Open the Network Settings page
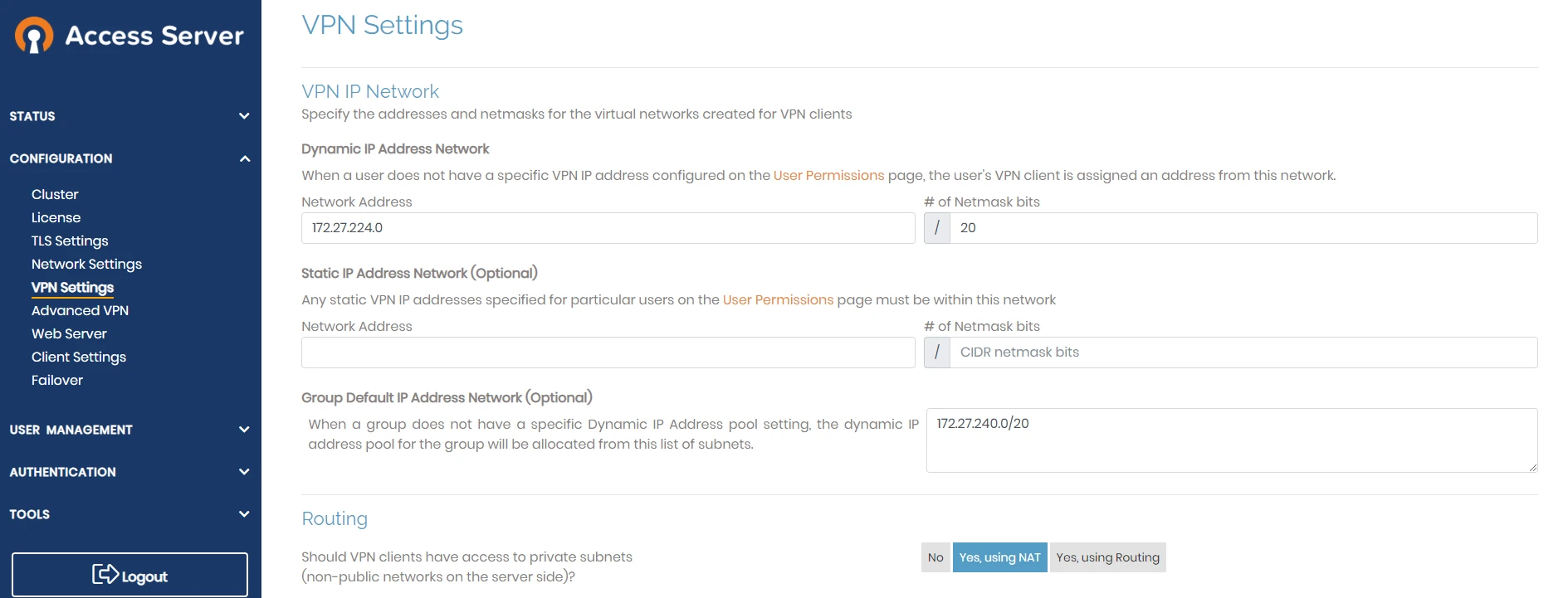The width and height of the screenshot is (1568, 598). 86,264
